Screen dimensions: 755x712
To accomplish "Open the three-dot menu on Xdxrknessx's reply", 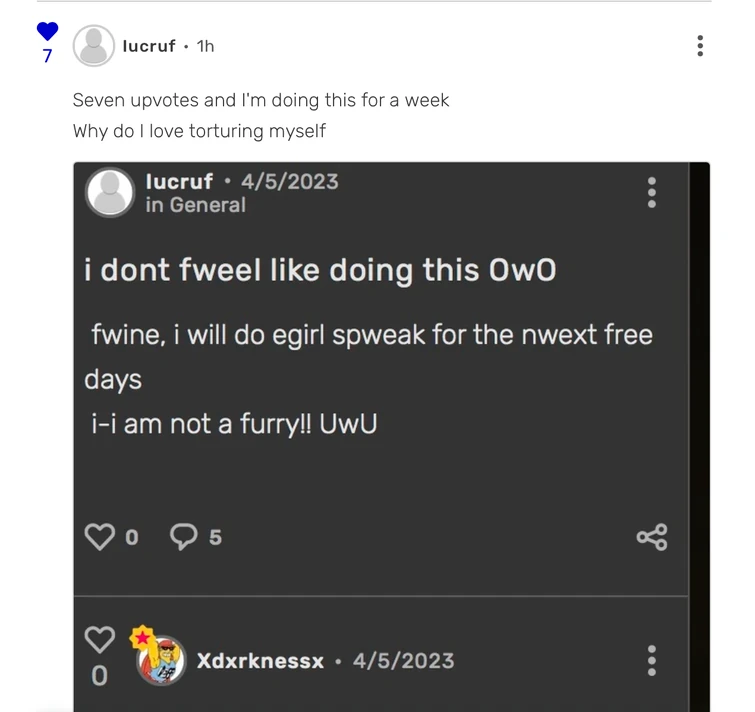I will (x=652, y=660).
